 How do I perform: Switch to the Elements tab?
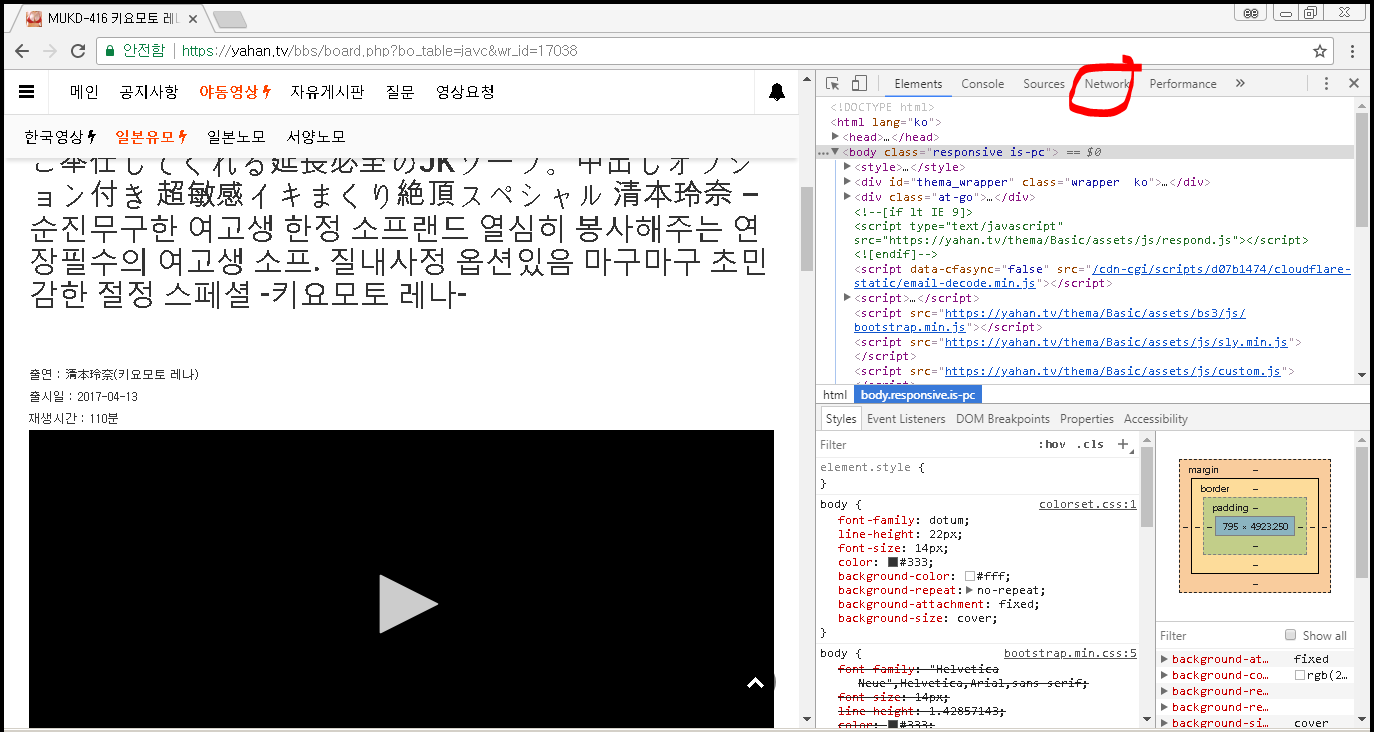click(918, 84)
